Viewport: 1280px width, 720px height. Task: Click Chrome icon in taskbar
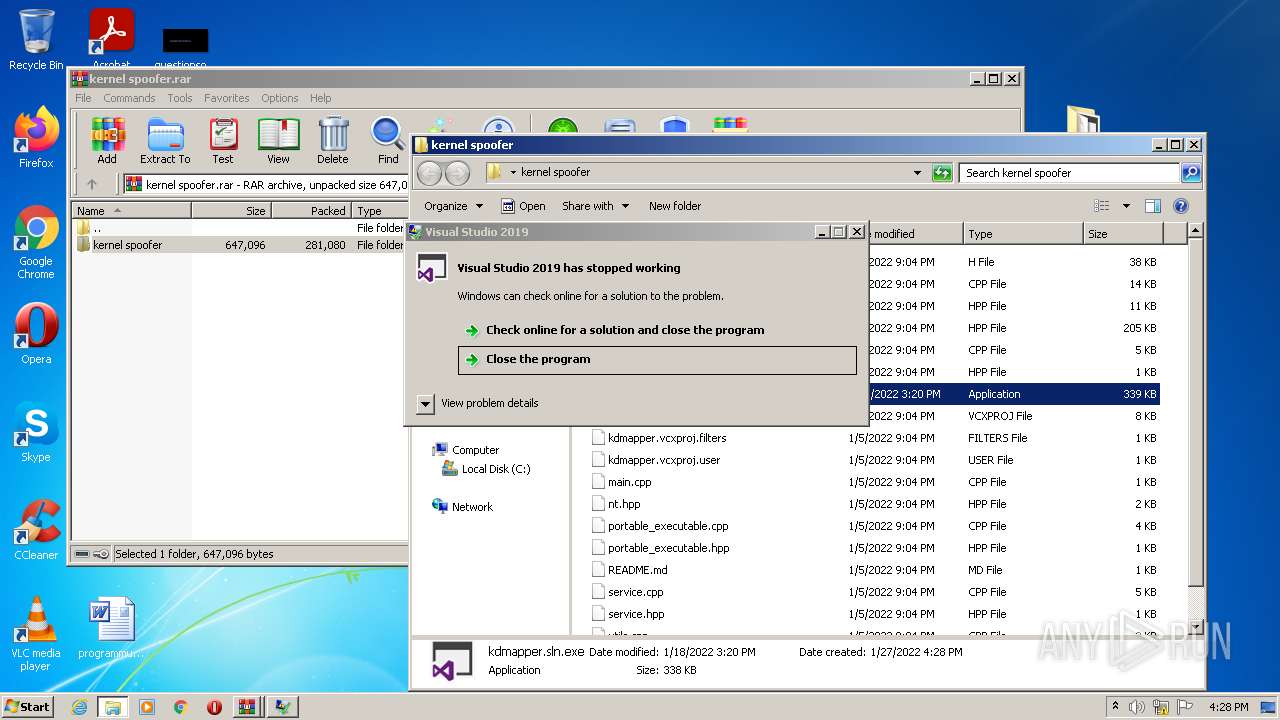[181, 707]
